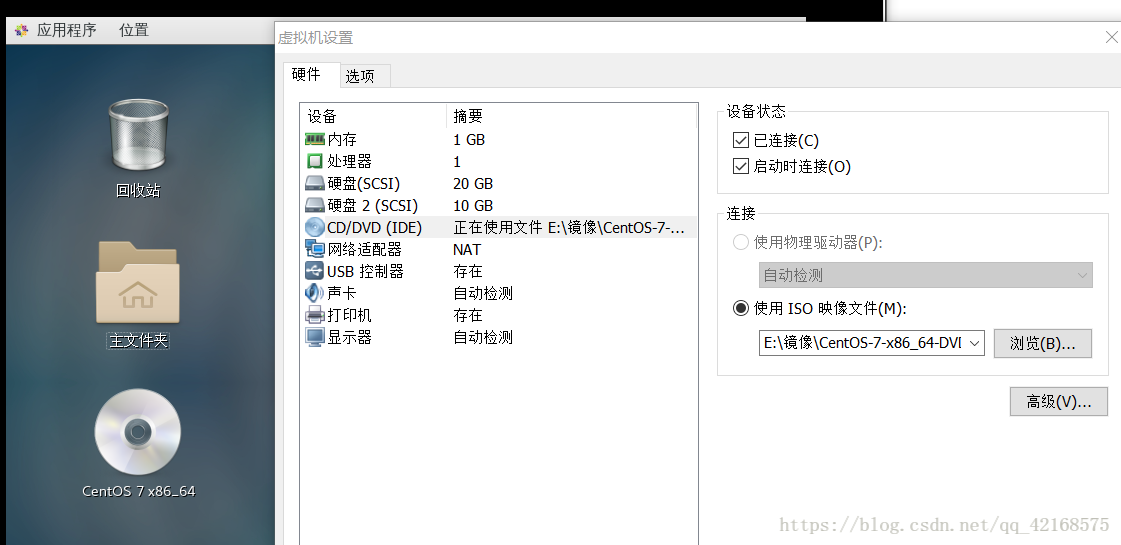Toggle the 启动时连接(O) checkbox
The image size is (1121, 545).
741,167
